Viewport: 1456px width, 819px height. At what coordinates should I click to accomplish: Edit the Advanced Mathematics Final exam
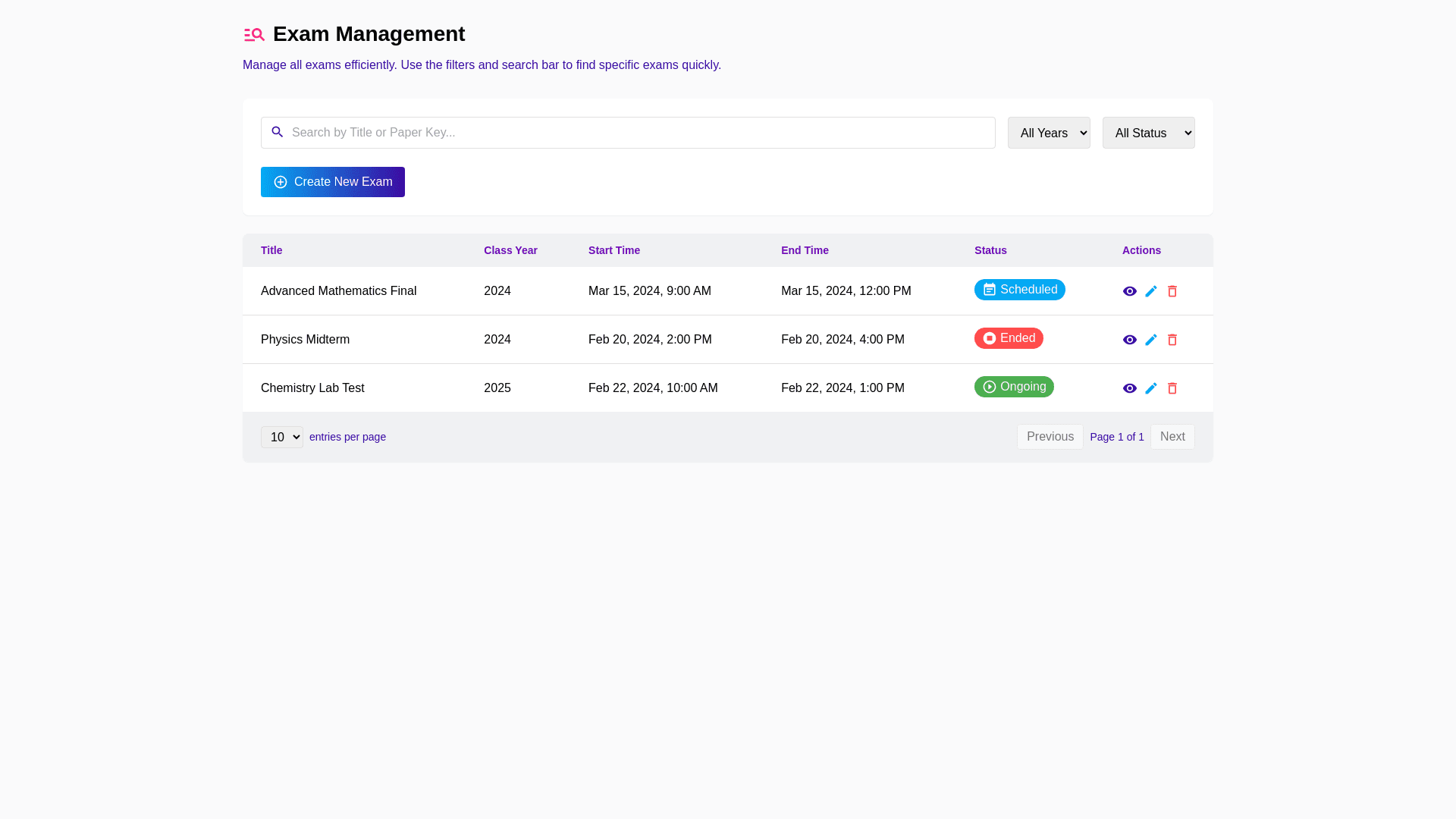(1150, 291)
